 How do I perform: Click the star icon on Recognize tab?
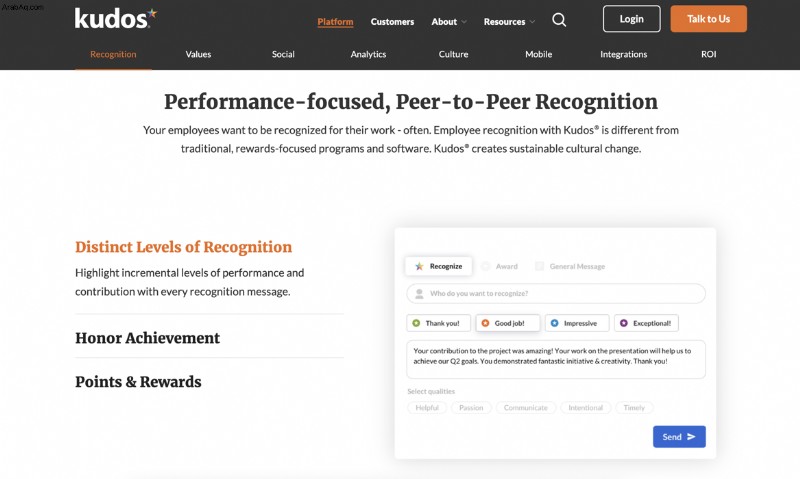coord(419,266)
